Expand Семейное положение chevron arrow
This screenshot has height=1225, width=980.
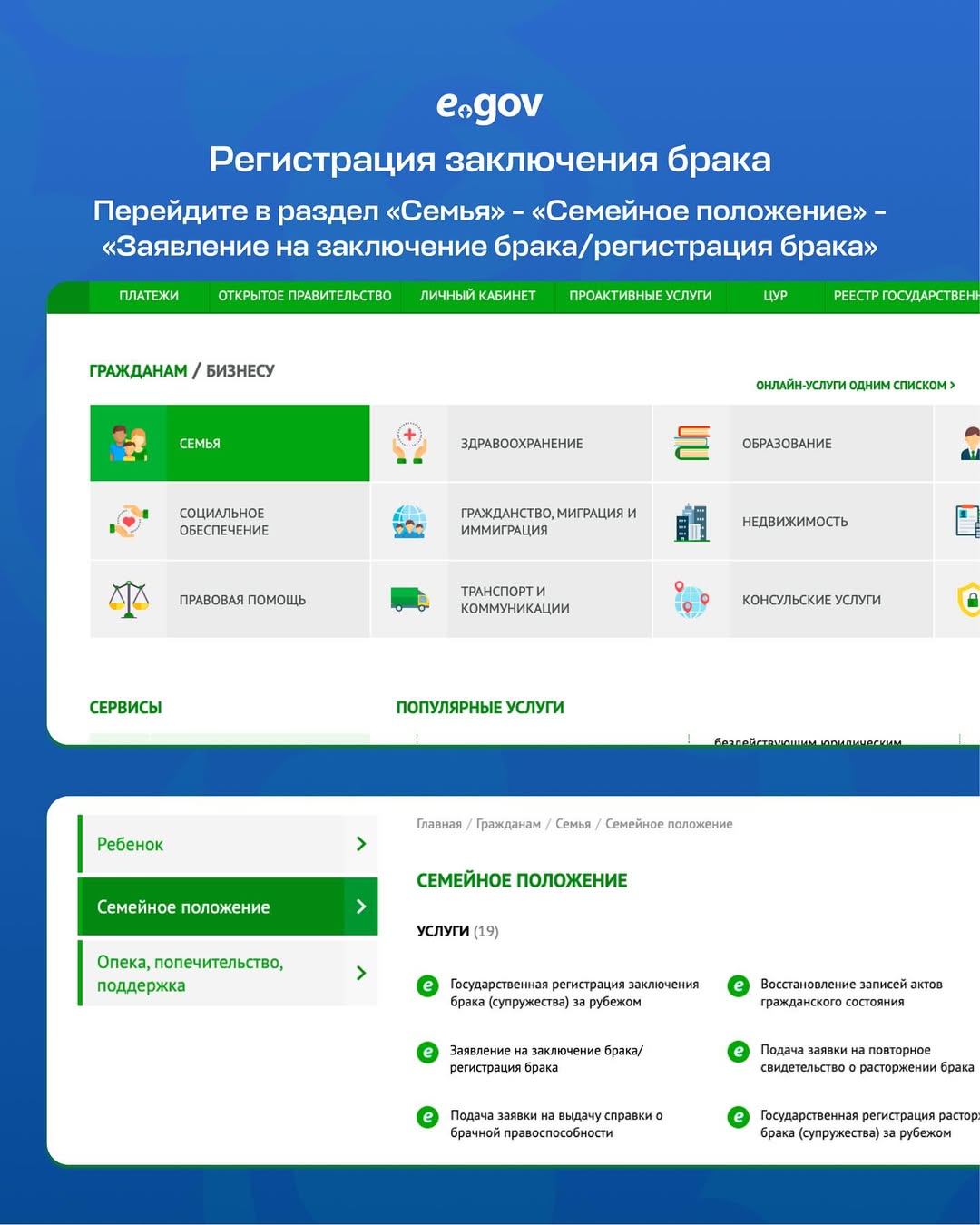tap(361, 906)
